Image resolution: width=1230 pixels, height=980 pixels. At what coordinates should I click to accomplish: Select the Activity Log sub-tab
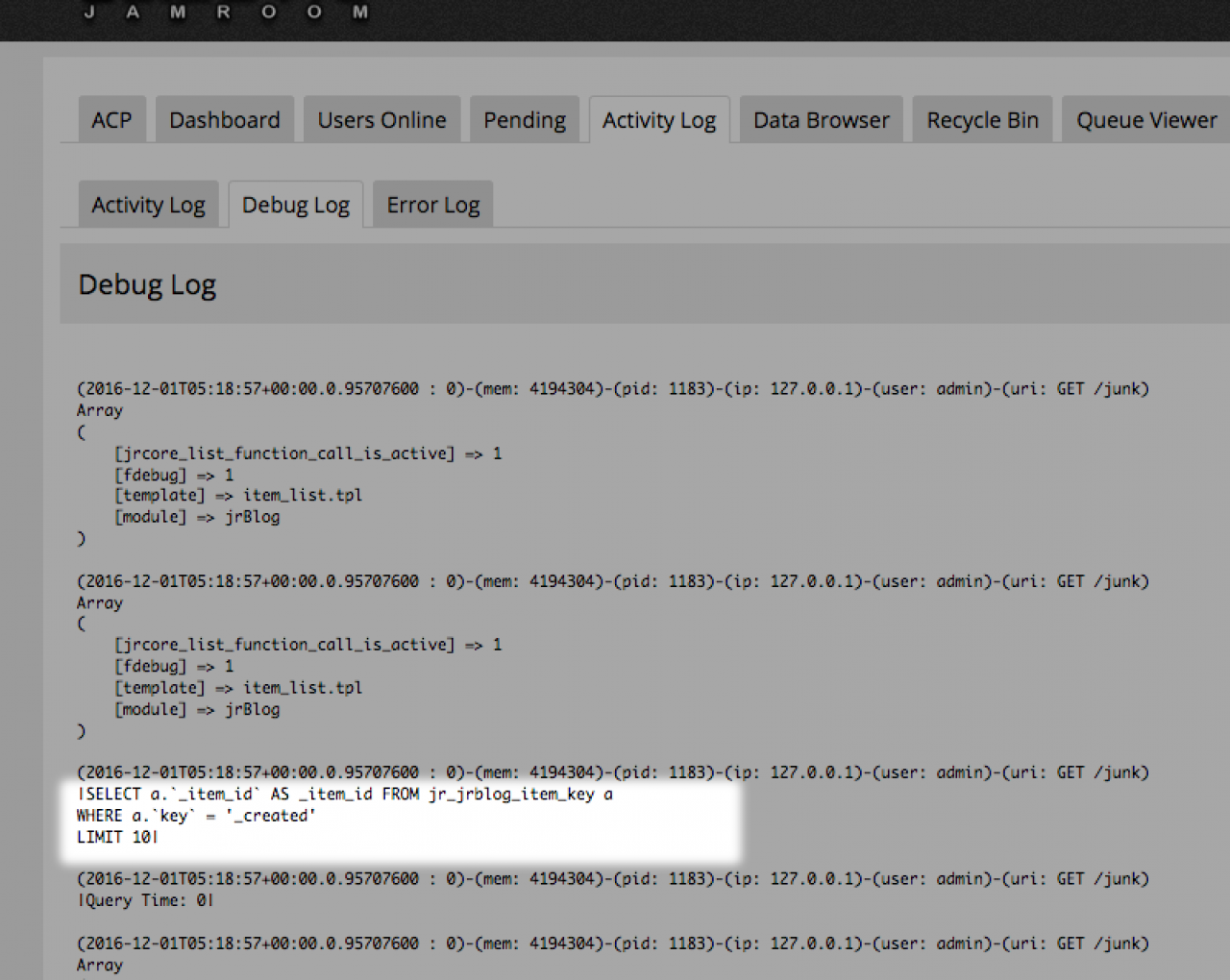point(148,205)
